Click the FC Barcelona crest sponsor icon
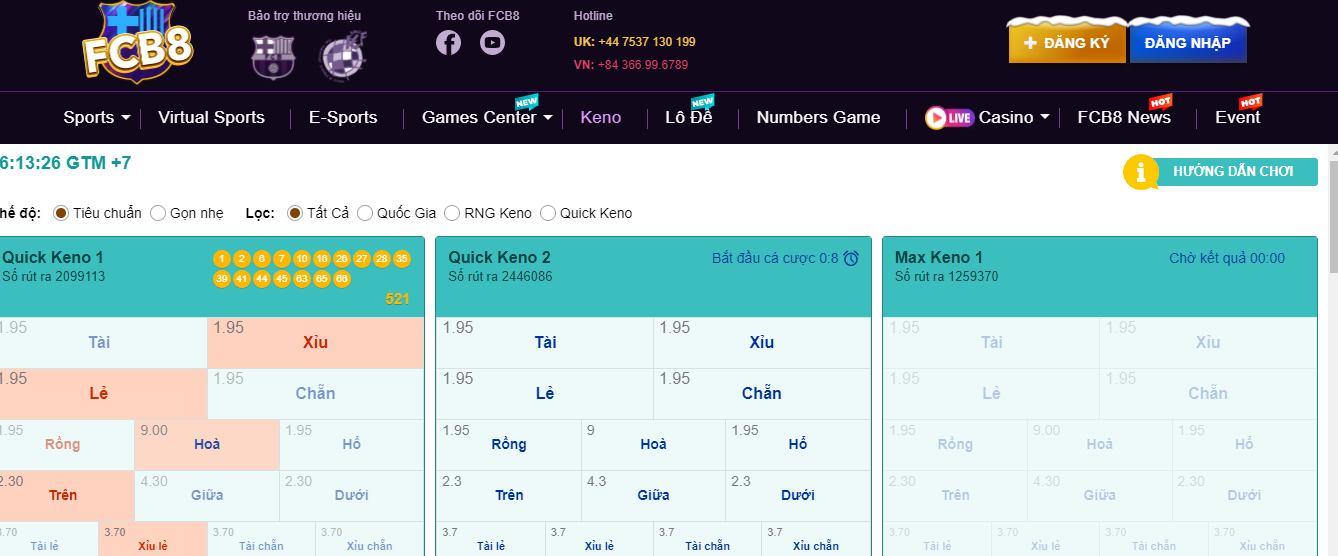 pos(273,55)
